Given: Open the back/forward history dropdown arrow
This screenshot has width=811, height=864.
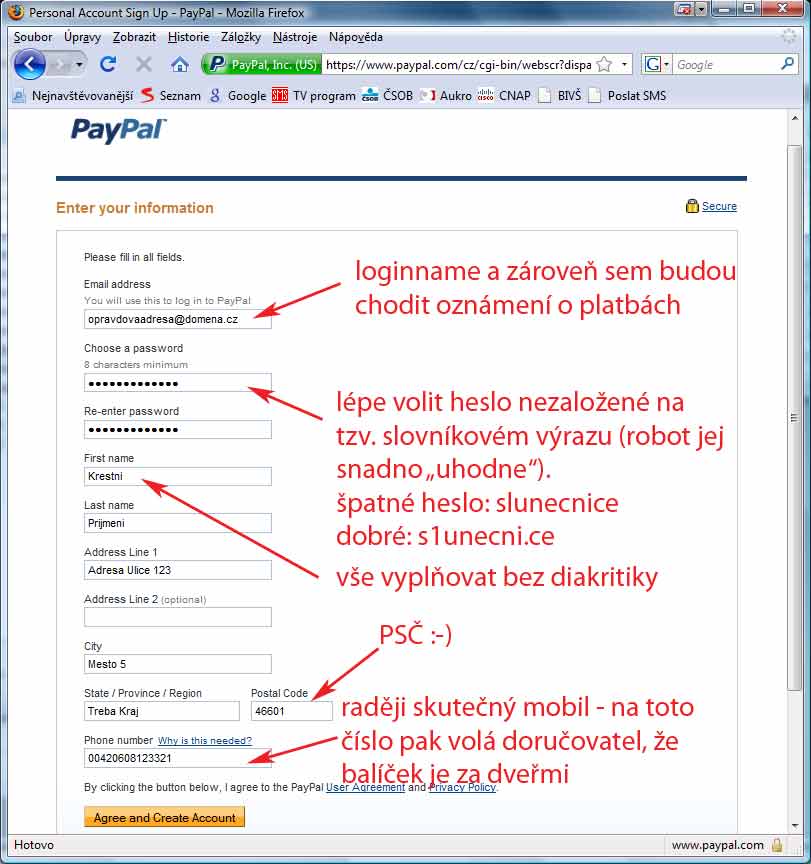Looking at the screenshot, I should point(79,65).
